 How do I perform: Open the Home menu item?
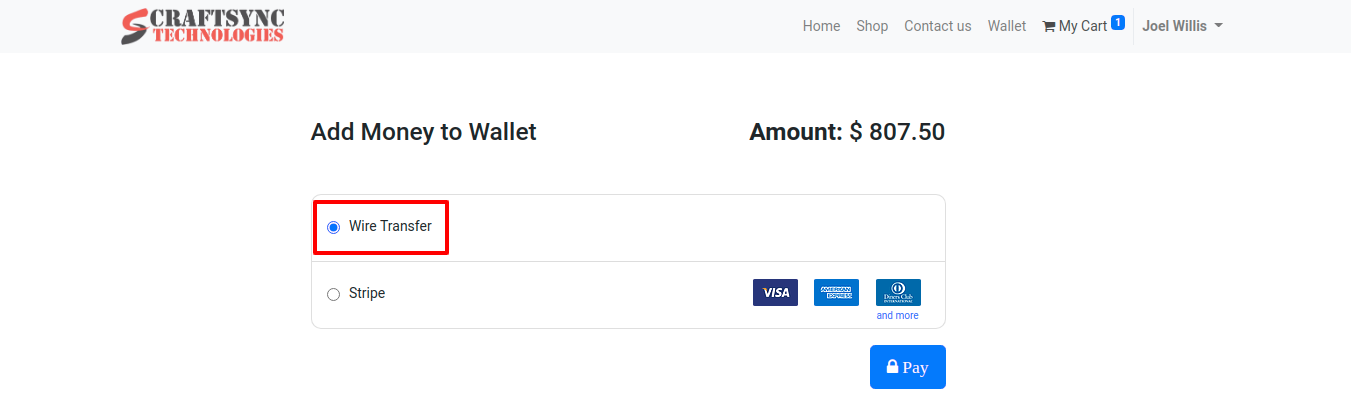click(821, 26)
